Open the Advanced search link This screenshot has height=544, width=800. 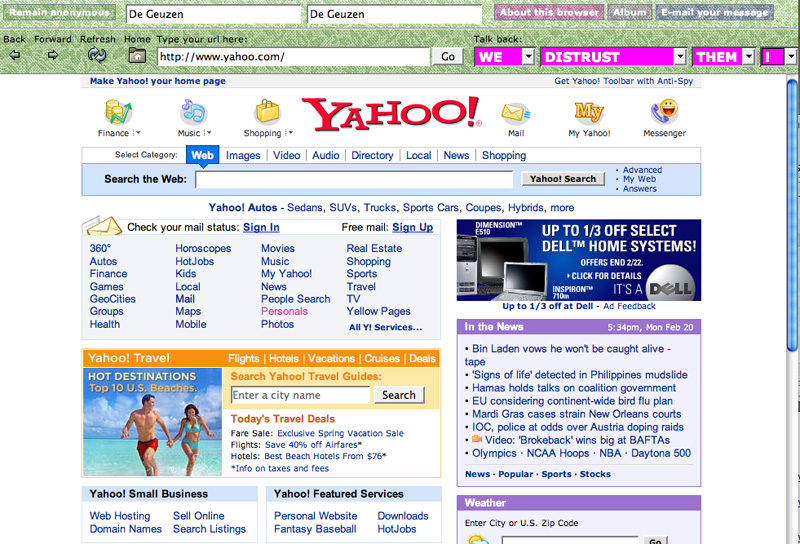tap(642, 170)
